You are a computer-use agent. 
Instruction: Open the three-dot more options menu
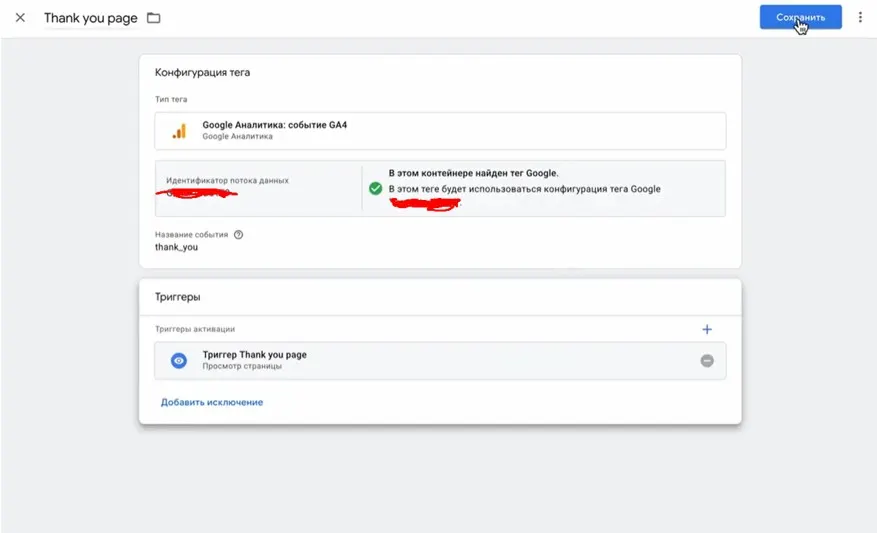click(860, 17)
